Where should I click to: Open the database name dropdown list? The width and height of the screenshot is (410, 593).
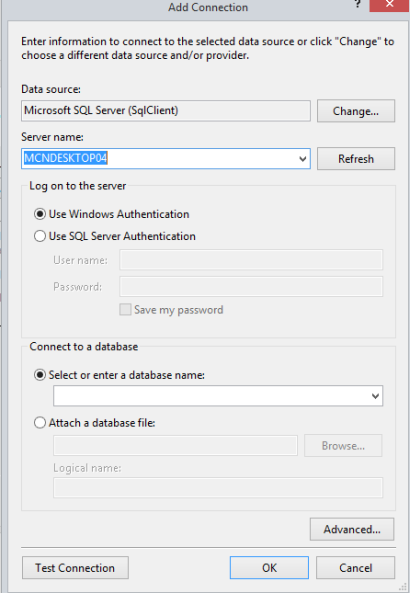click(375, 396)
